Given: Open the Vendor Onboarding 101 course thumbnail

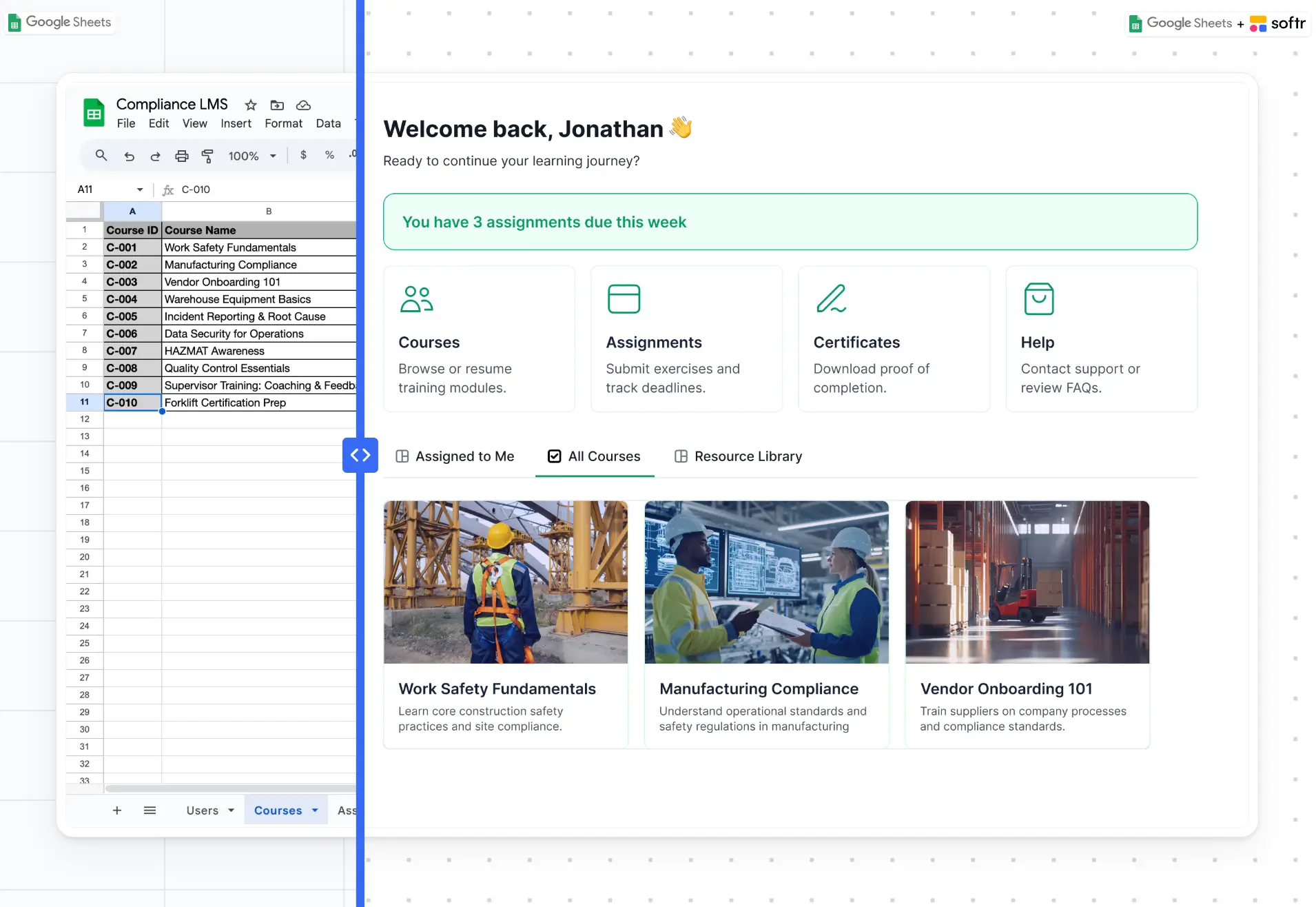Looking at the screenshot, I should point(1027,582).
